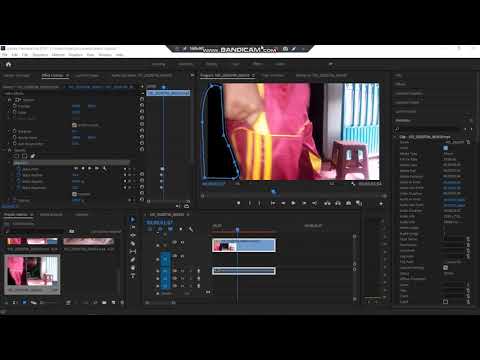Go to the Home screen
The height and width of the screenshot is (360, 480).
click(x=8, y=64)
